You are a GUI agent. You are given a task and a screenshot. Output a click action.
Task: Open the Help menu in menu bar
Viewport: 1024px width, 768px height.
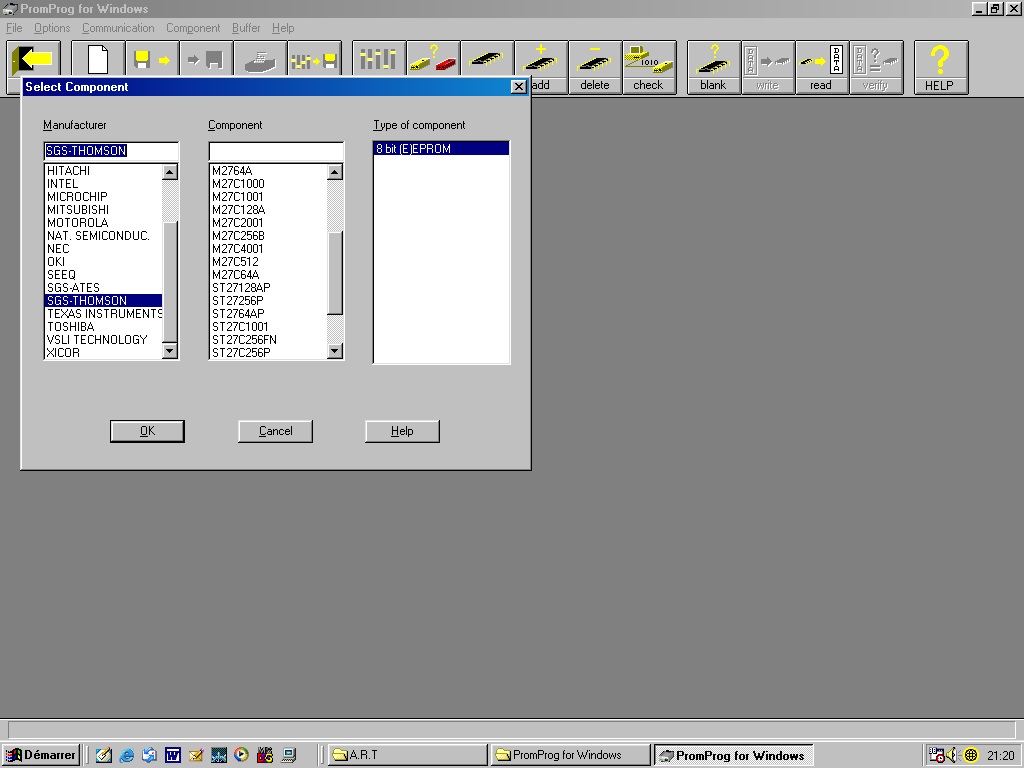(283, 28)
